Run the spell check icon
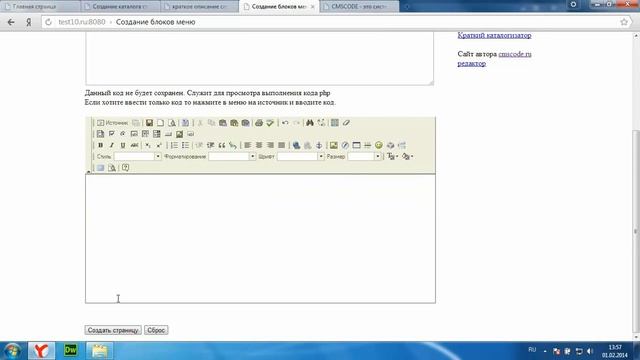 click(x=270, y=123)
